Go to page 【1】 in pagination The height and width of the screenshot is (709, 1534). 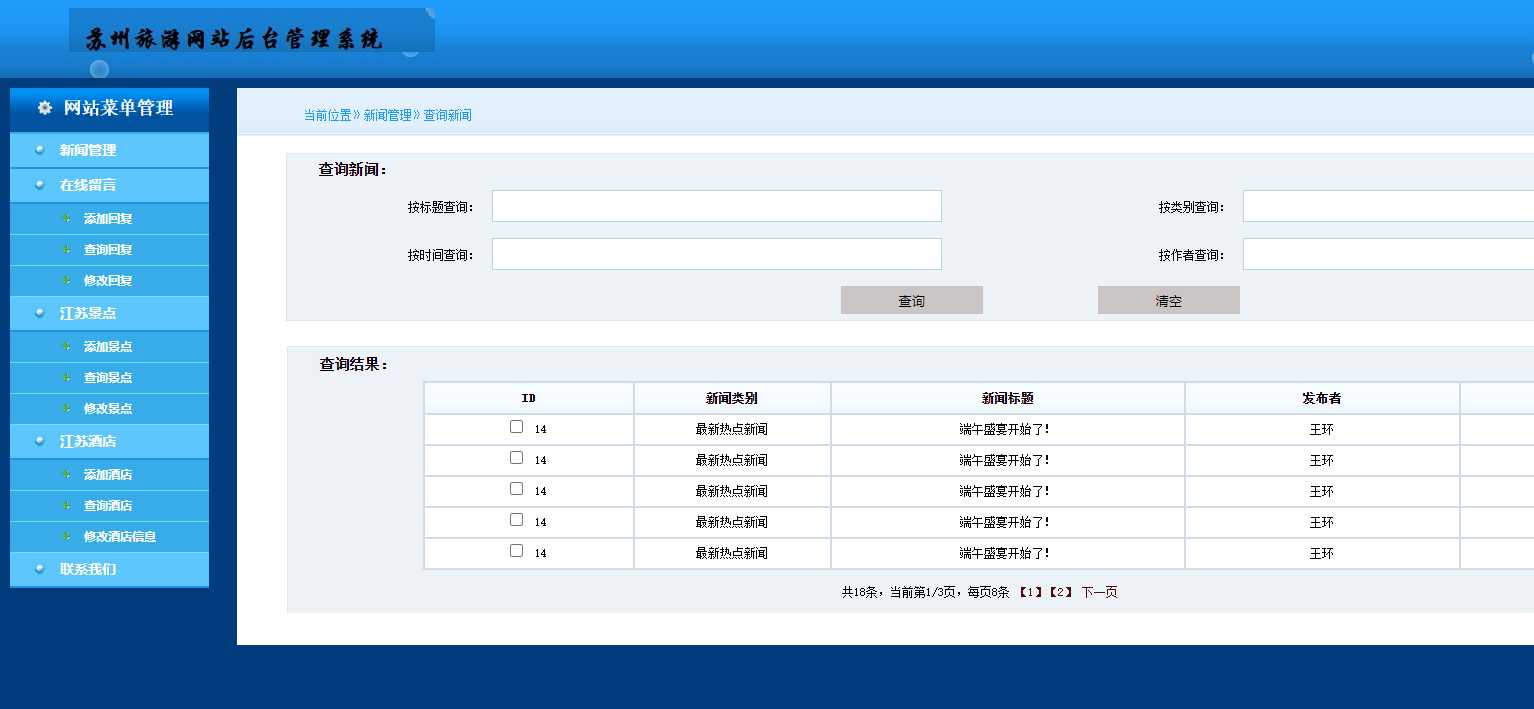[x=1032, y=592]
